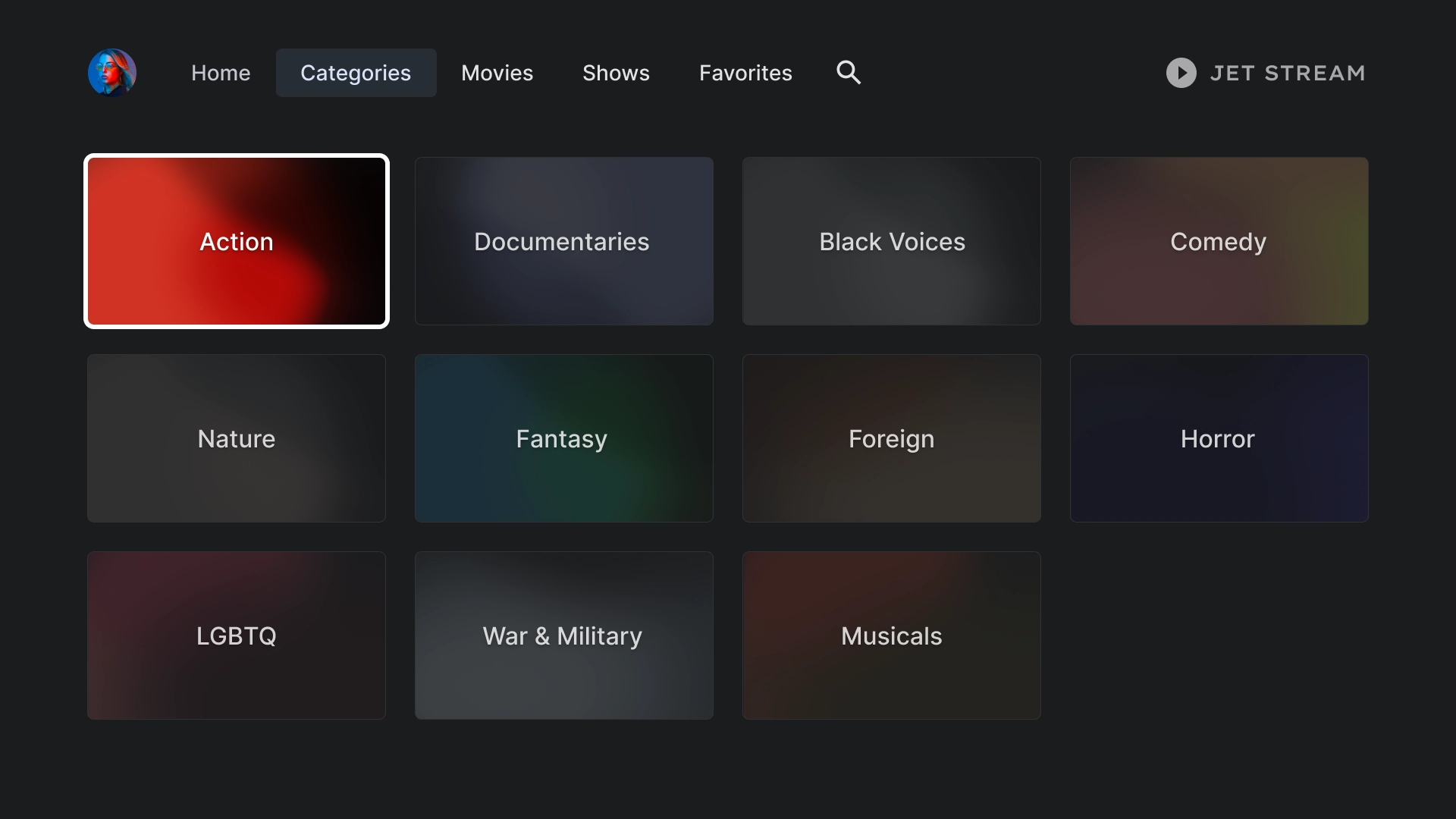Image resolution: width=1456 pixels, height=819 pixels.
Task: Click the War & Military category tile
Action: [x=563, y=634]
